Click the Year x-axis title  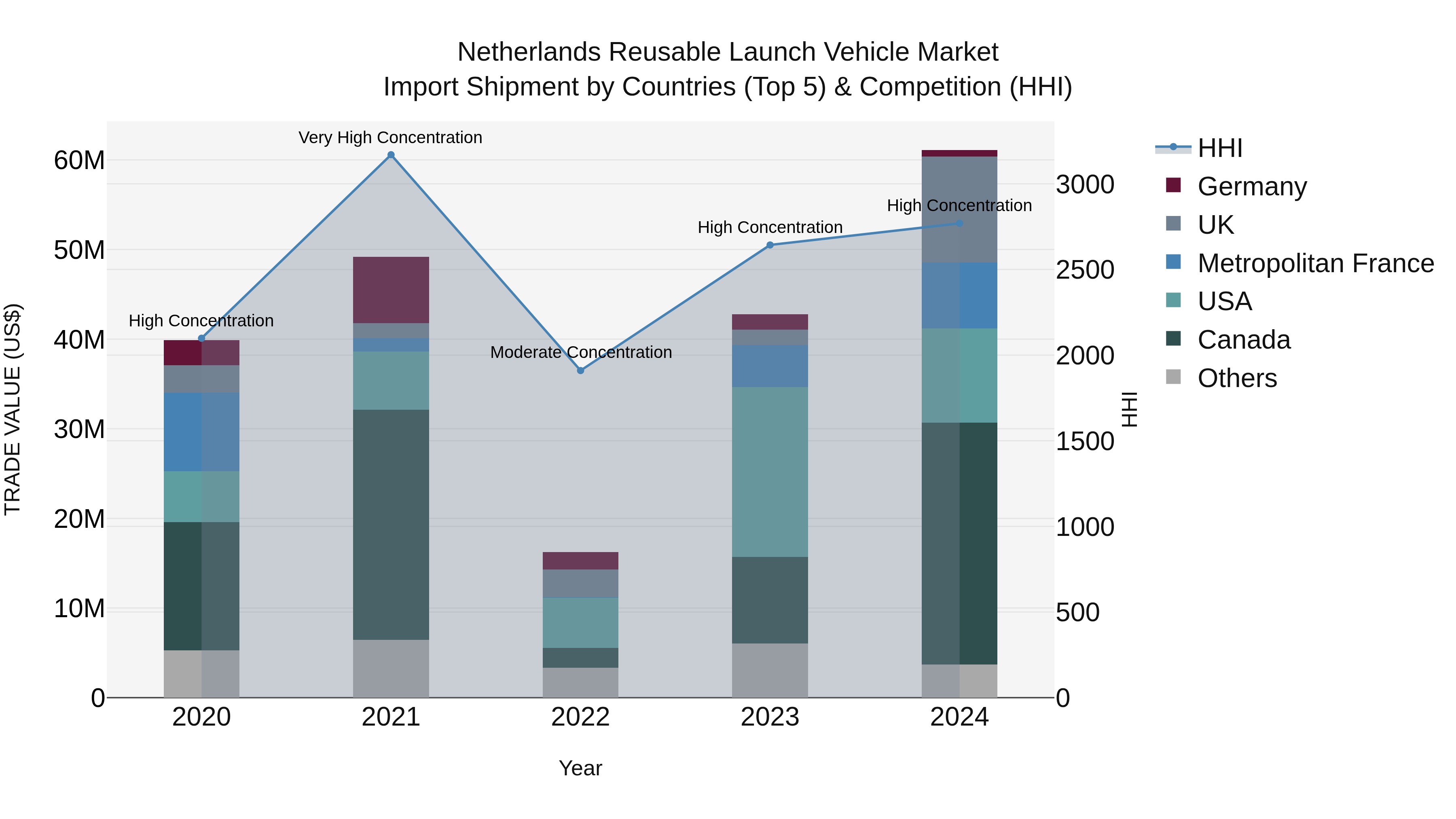(580, 768)
